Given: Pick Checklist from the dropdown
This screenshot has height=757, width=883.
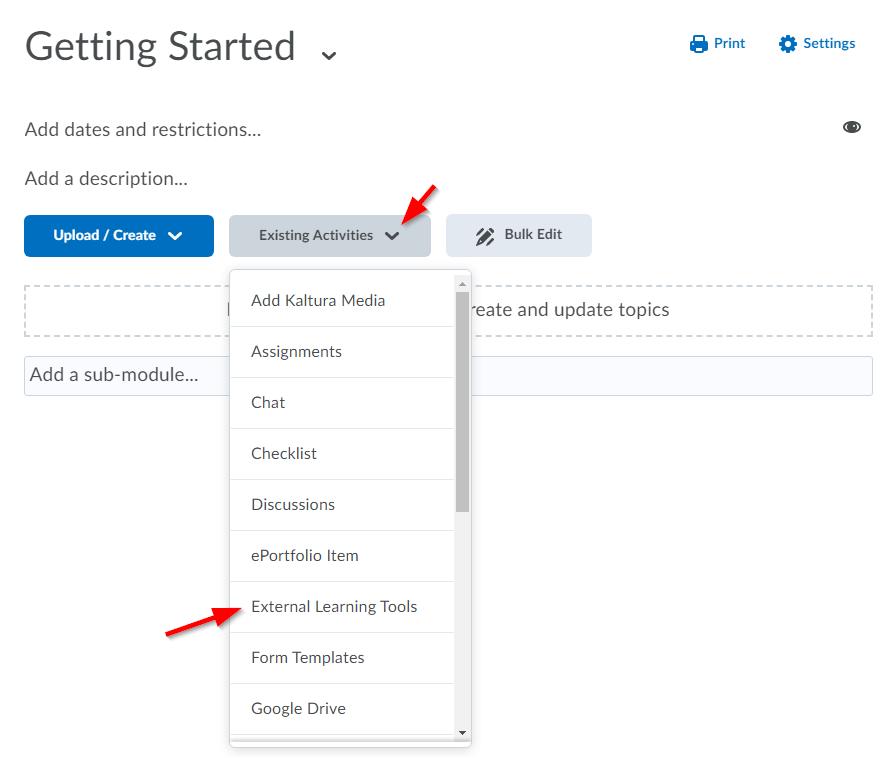Looking at the screenshot, I should pos(284,454).
